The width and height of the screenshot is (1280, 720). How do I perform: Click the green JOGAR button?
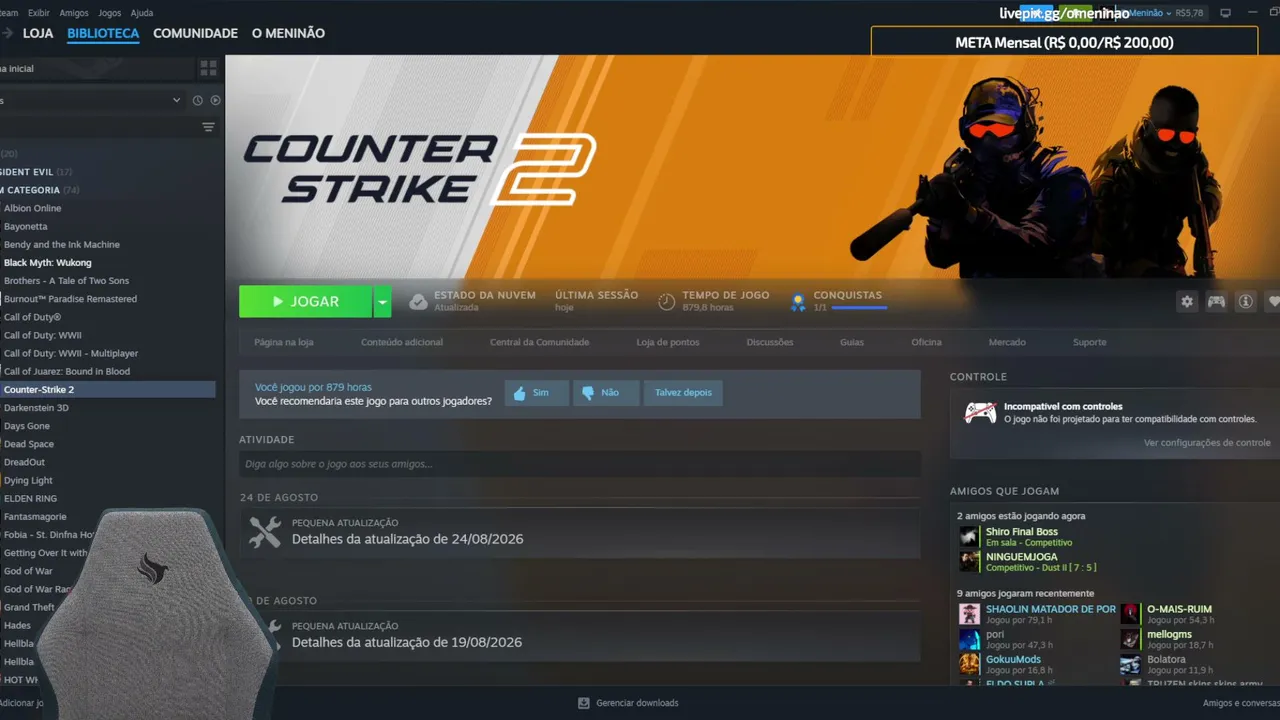click(x=306, y=301)
